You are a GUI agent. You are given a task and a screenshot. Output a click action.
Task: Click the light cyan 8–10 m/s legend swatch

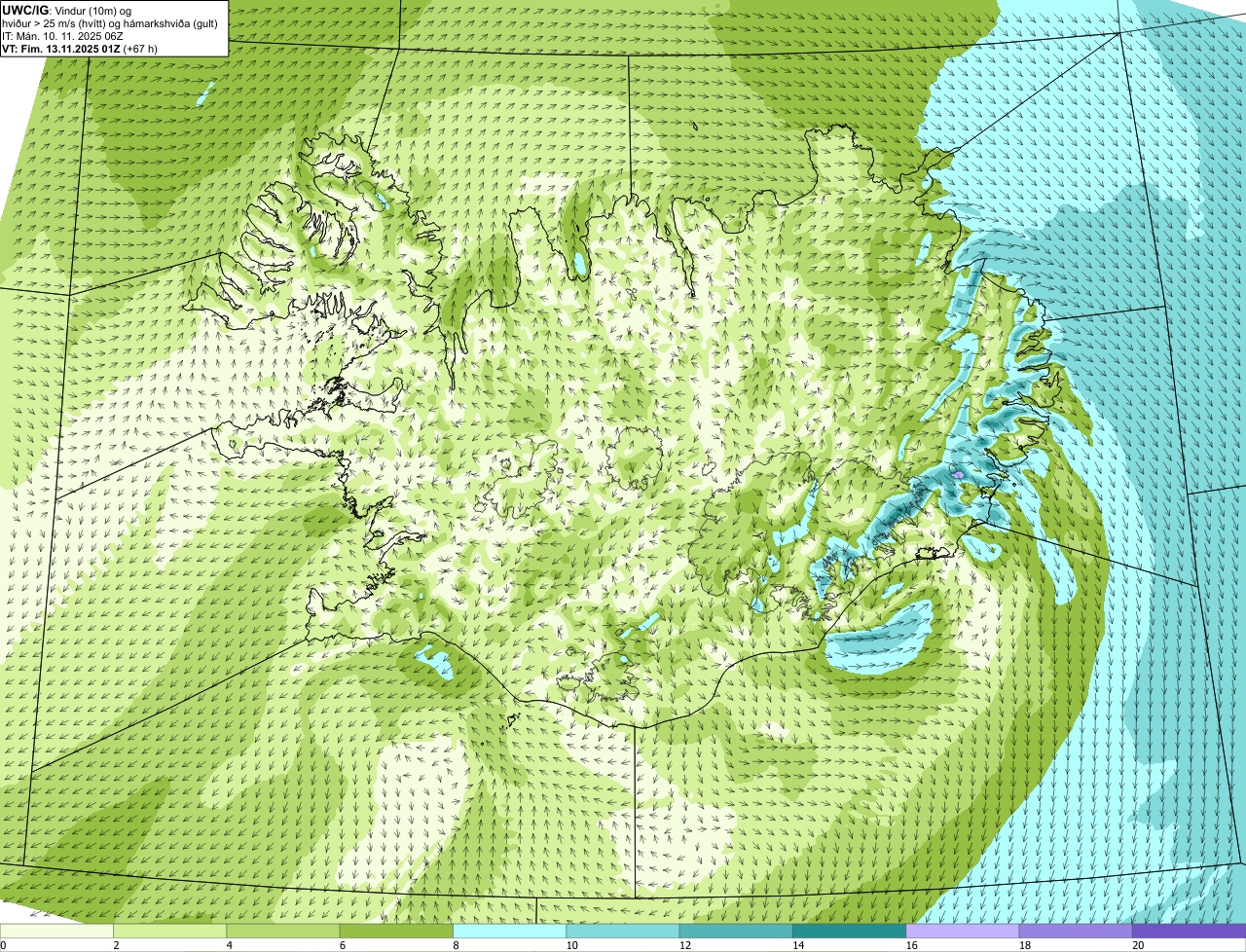tap(510, 932)
